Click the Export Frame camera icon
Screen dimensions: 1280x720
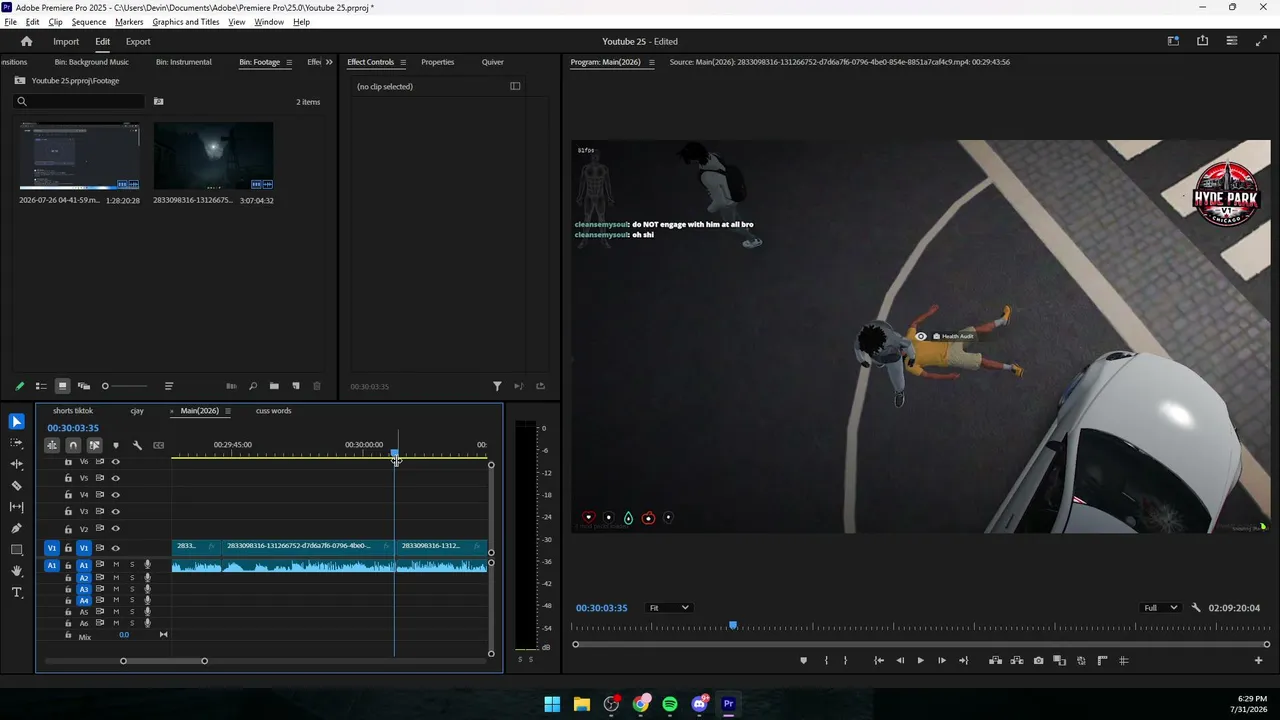(1038, 660)
